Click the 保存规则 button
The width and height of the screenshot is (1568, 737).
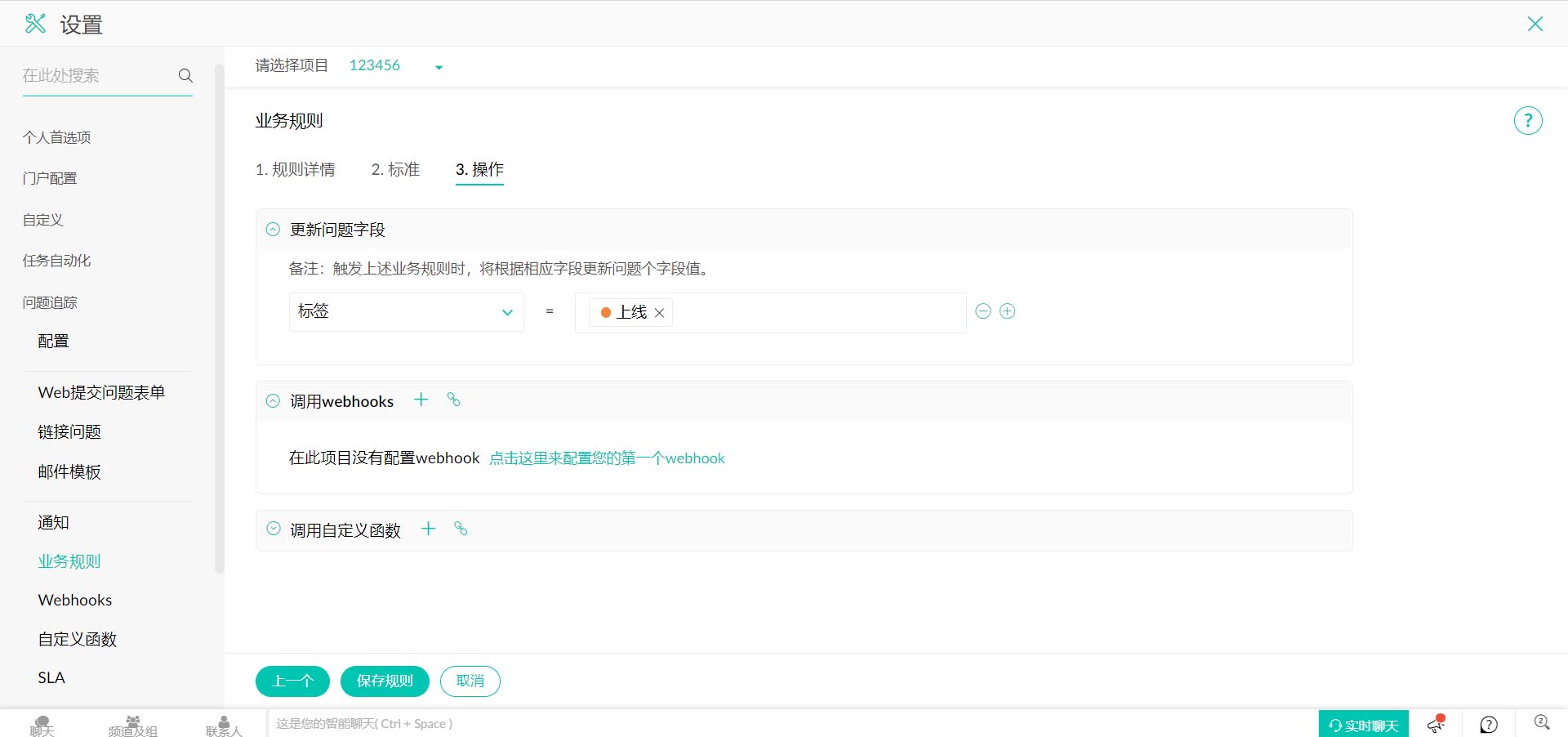coord(385,681)
